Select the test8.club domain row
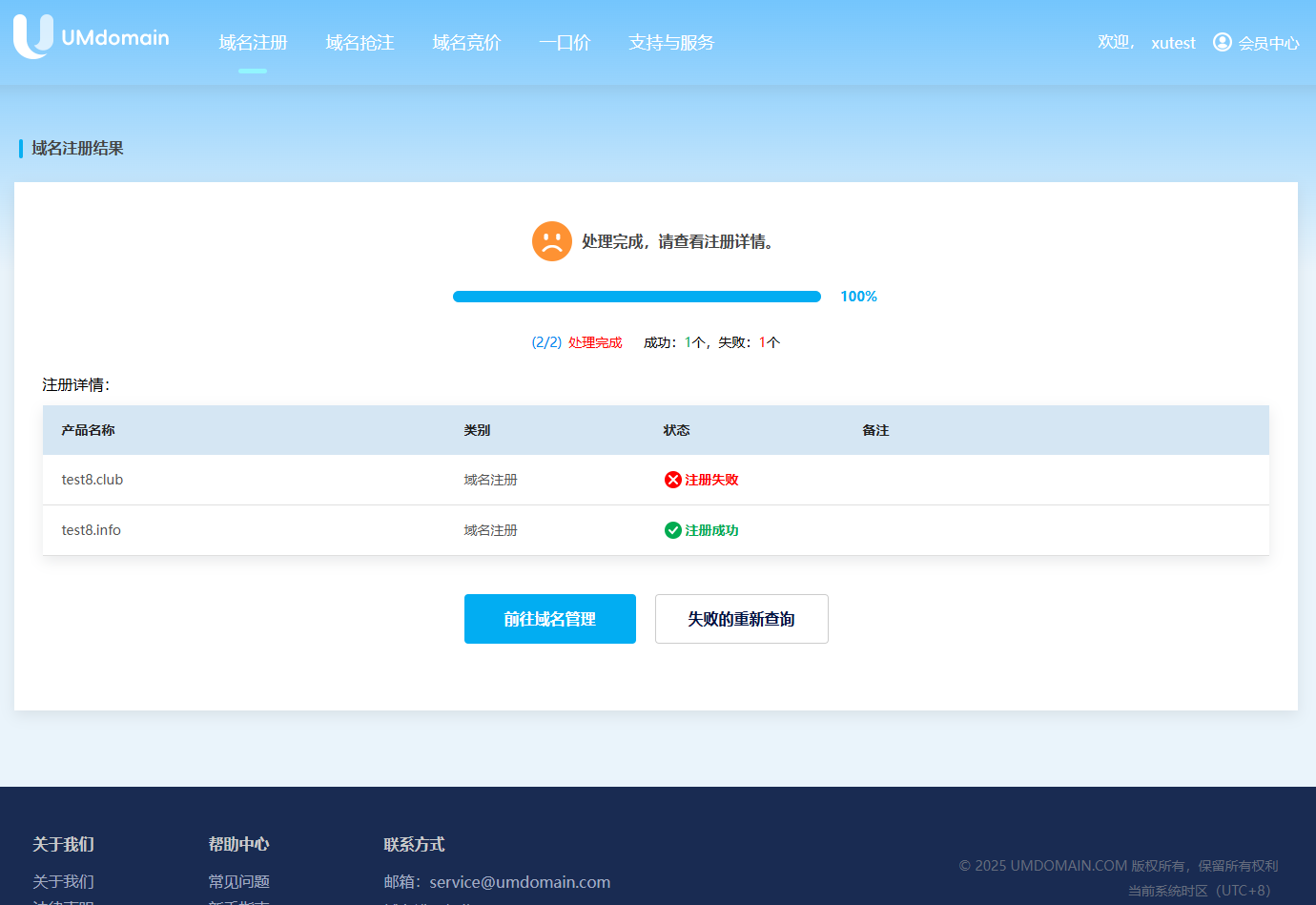This screenshot has width=1316, height=905. (93, 480)
